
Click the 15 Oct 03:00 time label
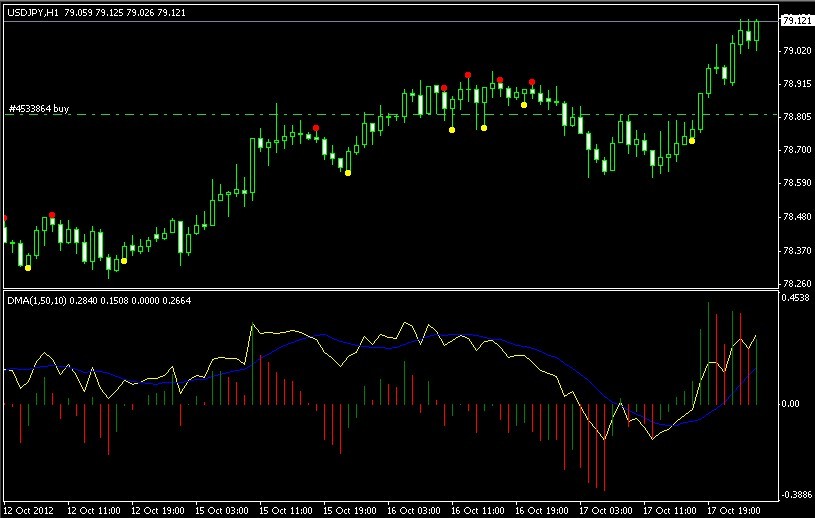(222, 510)
